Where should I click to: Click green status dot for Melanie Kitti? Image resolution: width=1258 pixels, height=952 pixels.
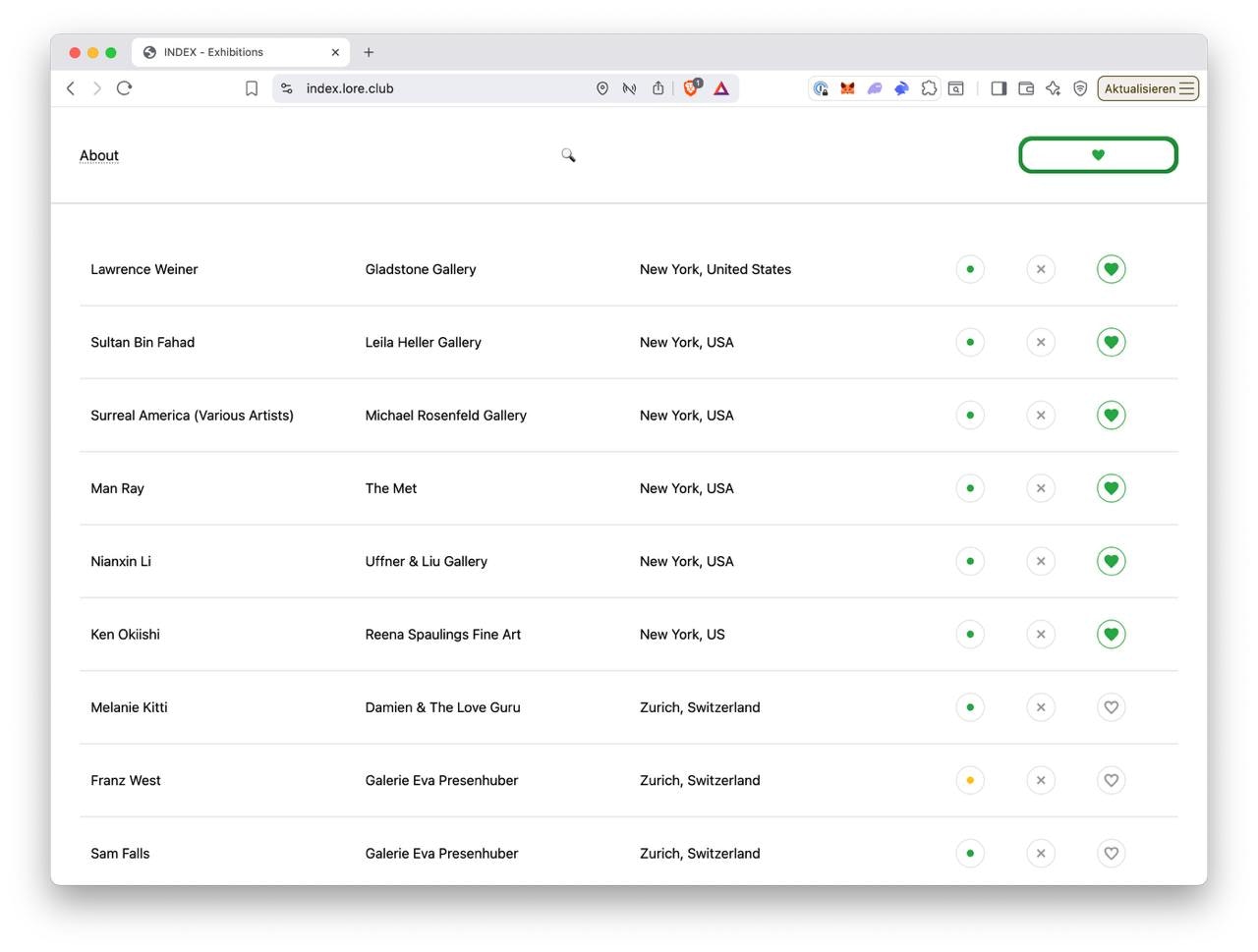click(970, 707)
